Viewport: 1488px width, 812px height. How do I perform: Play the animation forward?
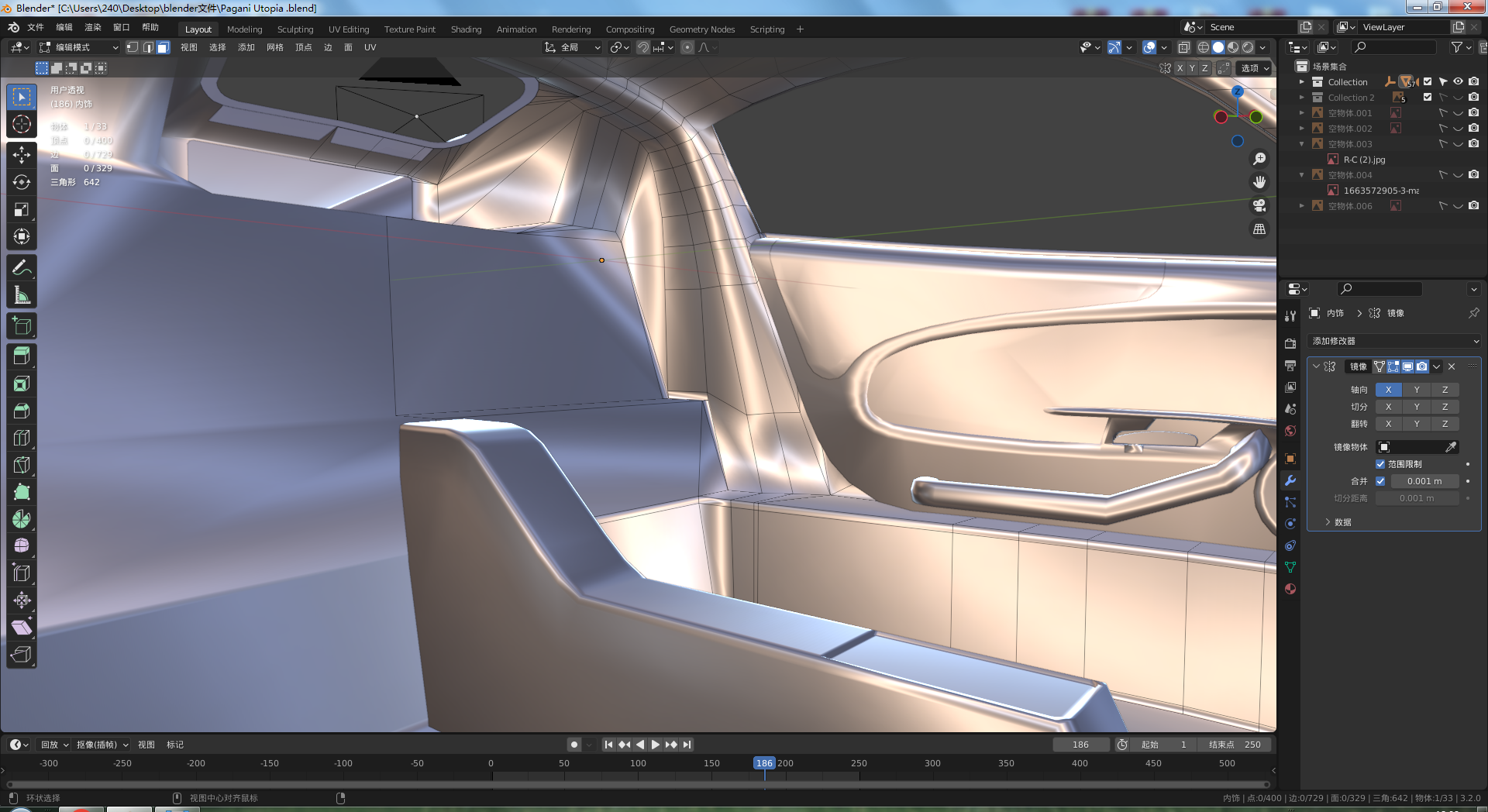click(656, 745)
